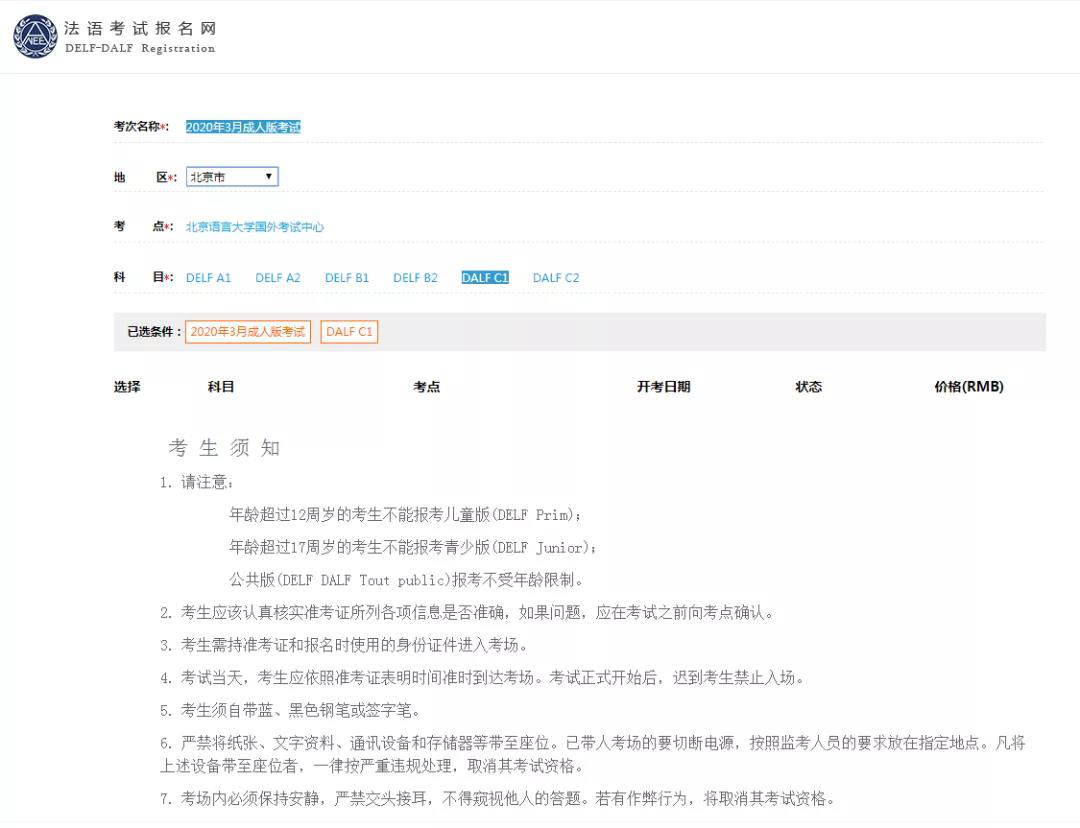Select the DALF C2 subject level
The image size is (1080, 828).
555,277
